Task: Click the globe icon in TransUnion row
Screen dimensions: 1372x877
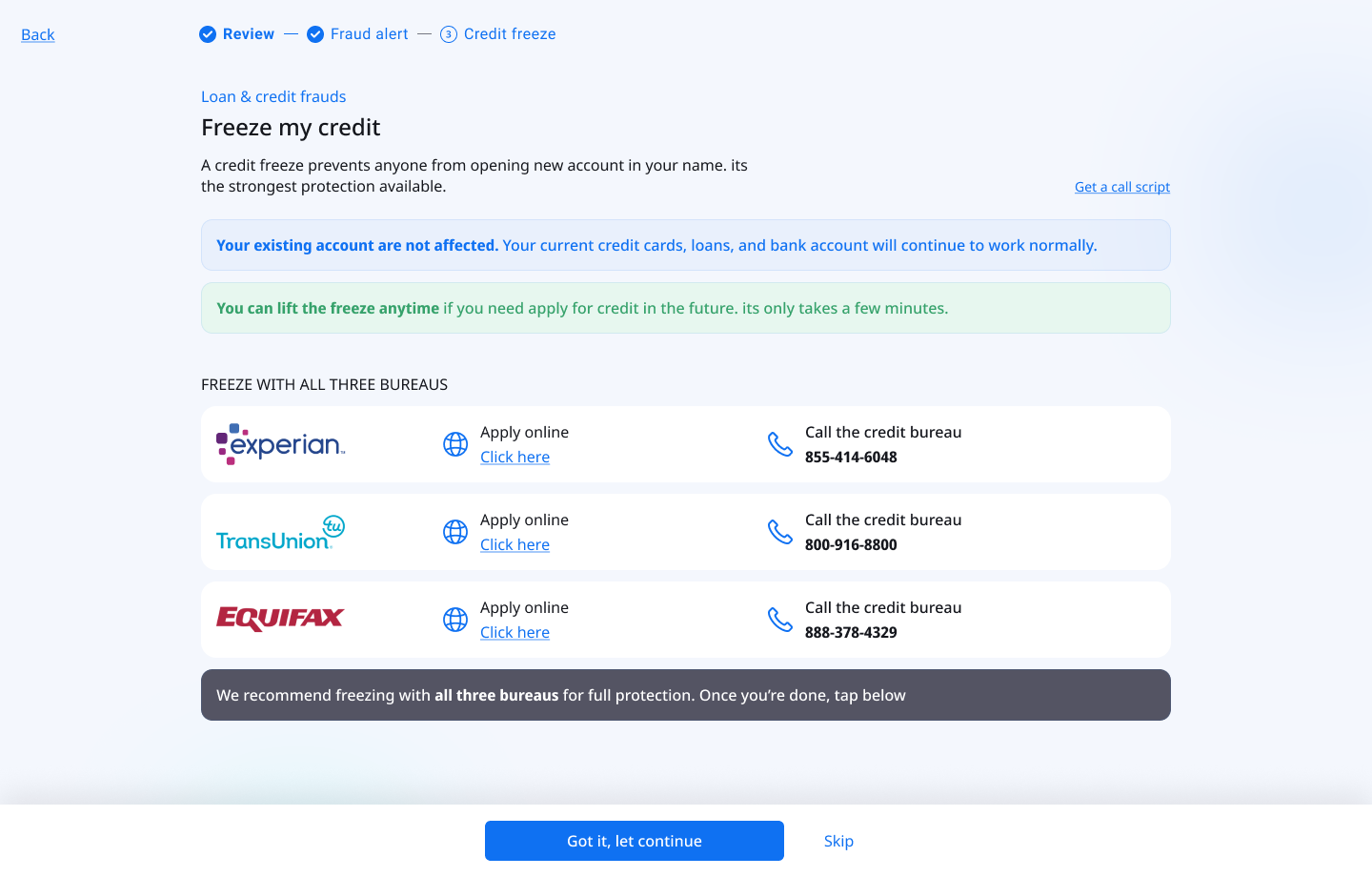Action: 455,532
